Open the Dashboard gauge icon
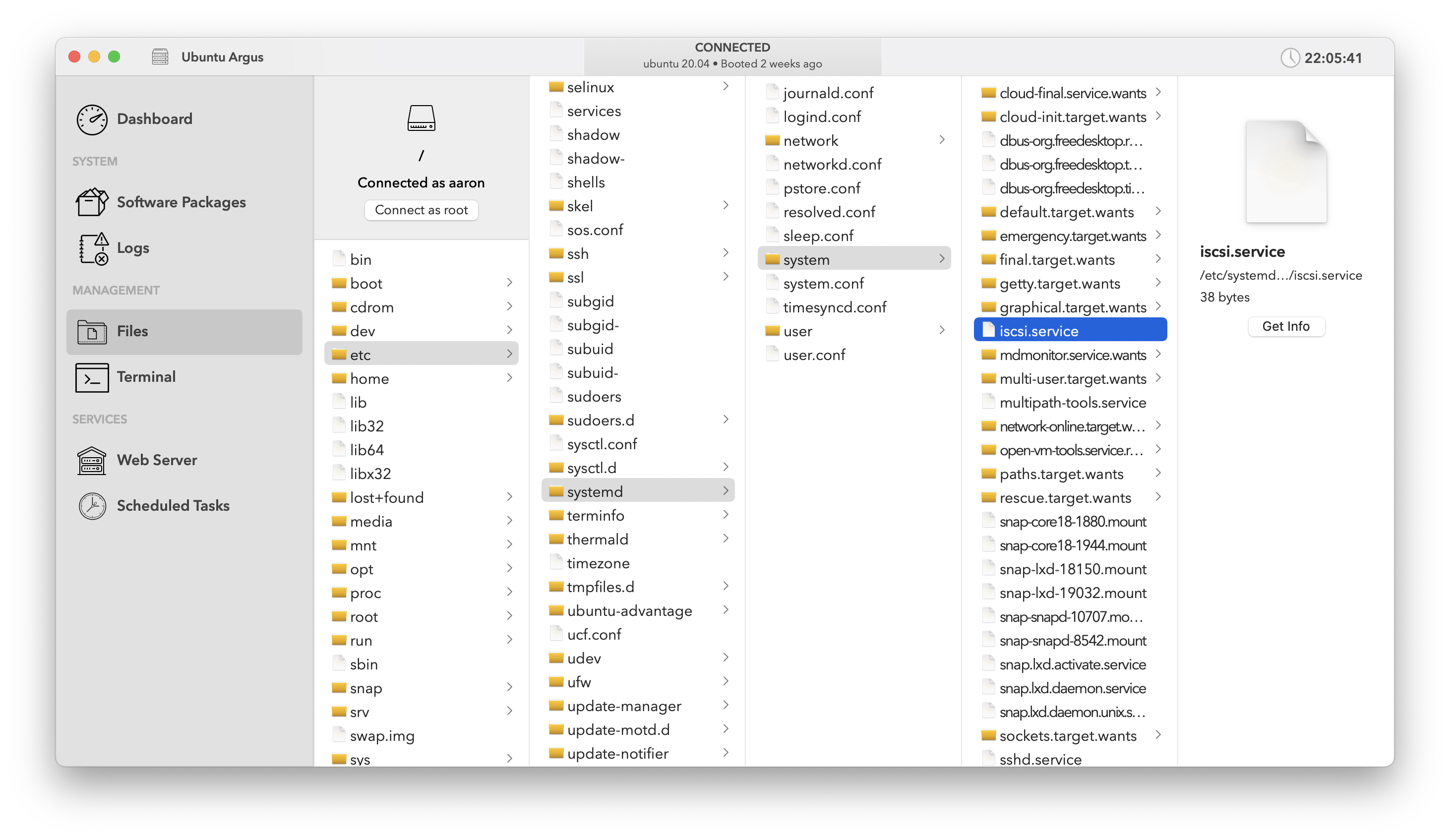Viewport: 1450px width, 840px height. point(91,119)
